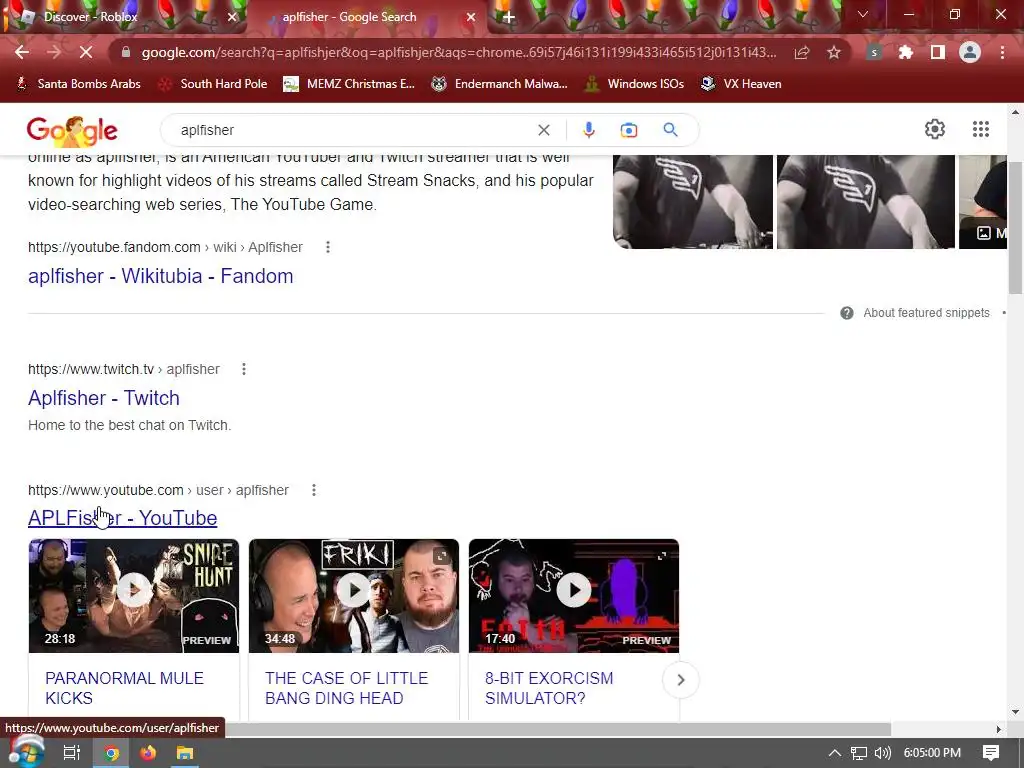
Task: Click the address bar URL
Action: [457, 52]
